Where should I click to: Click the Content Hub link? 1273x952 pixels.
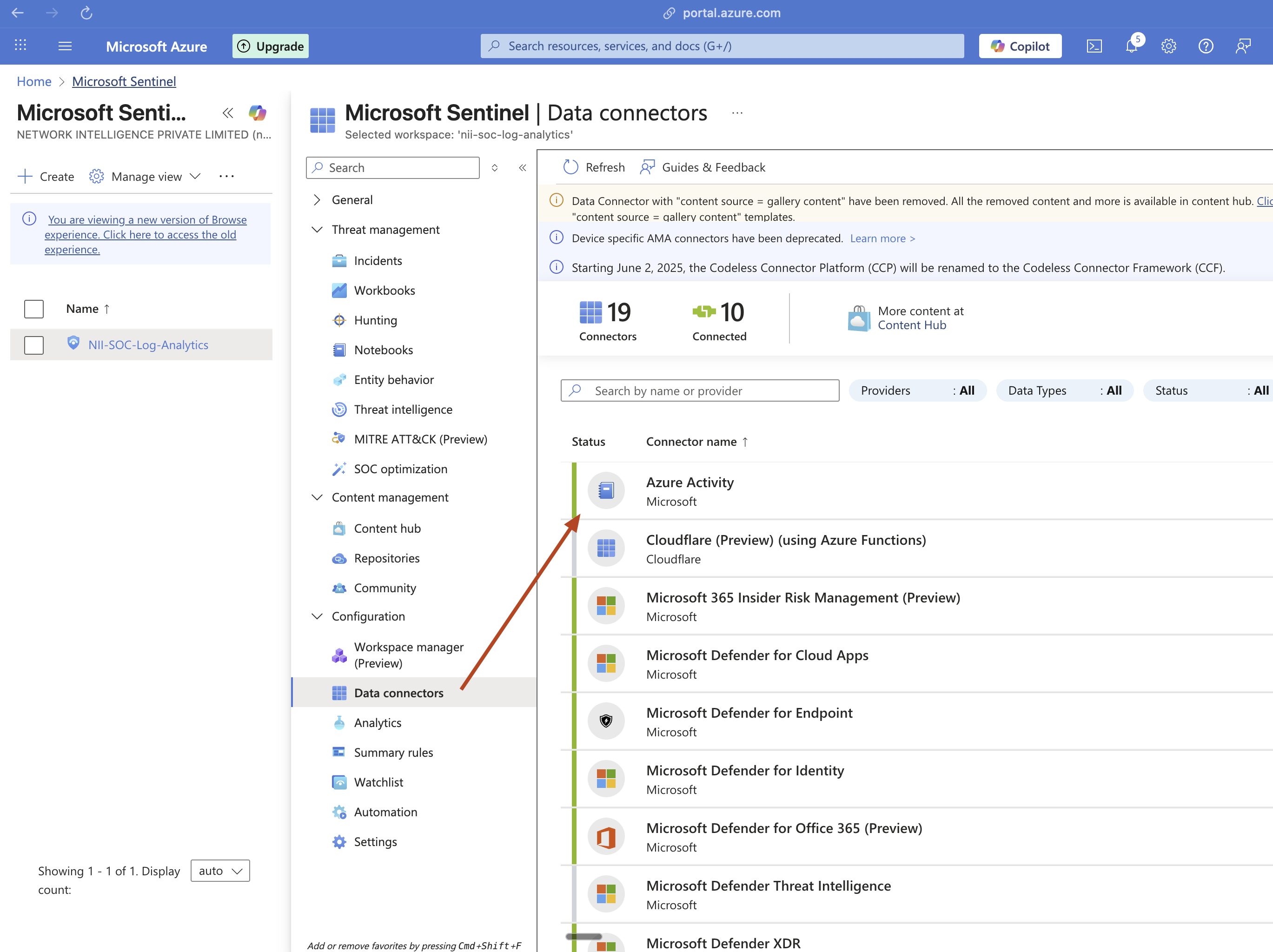coord(912,325)
